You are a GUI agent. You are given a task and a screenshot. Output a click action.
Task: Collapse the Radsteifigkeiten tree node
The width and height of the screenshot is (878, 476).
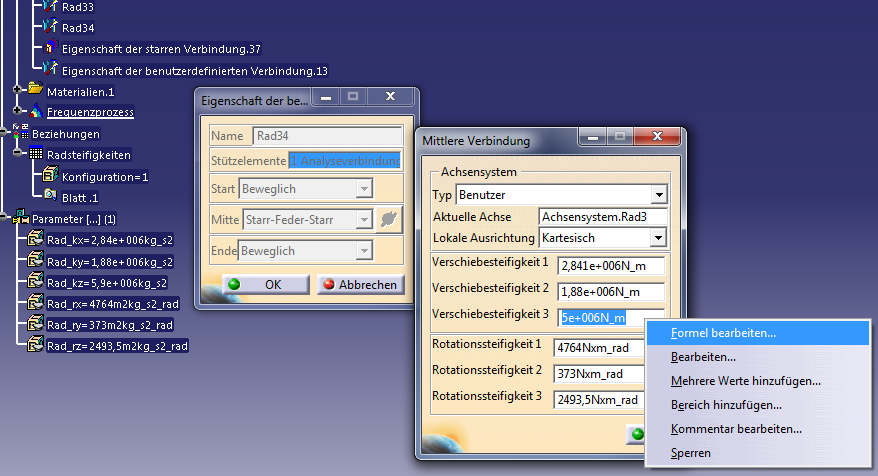tap(17, 153)
